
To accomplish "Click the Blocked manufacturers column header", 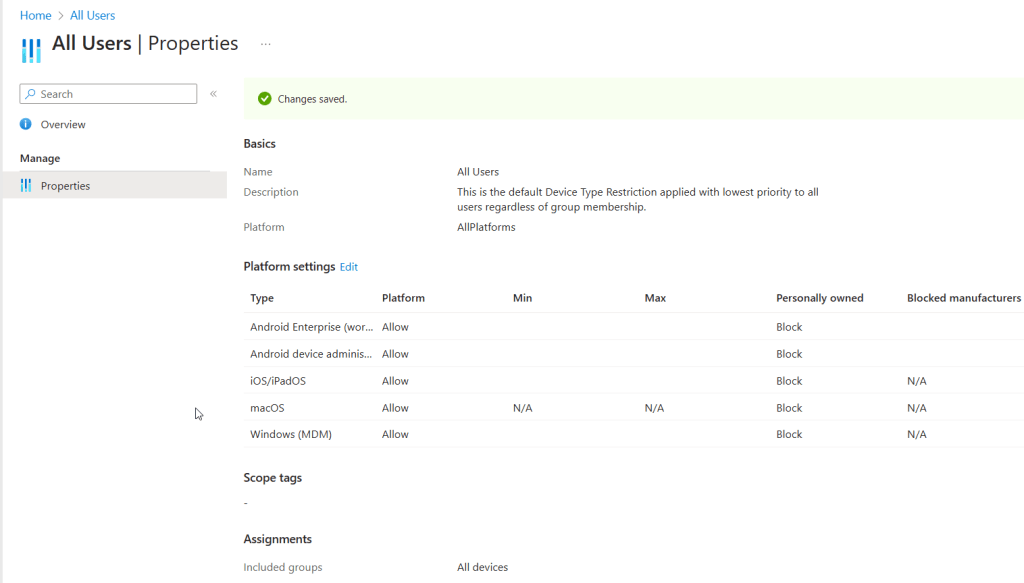I will pos(963,298).
